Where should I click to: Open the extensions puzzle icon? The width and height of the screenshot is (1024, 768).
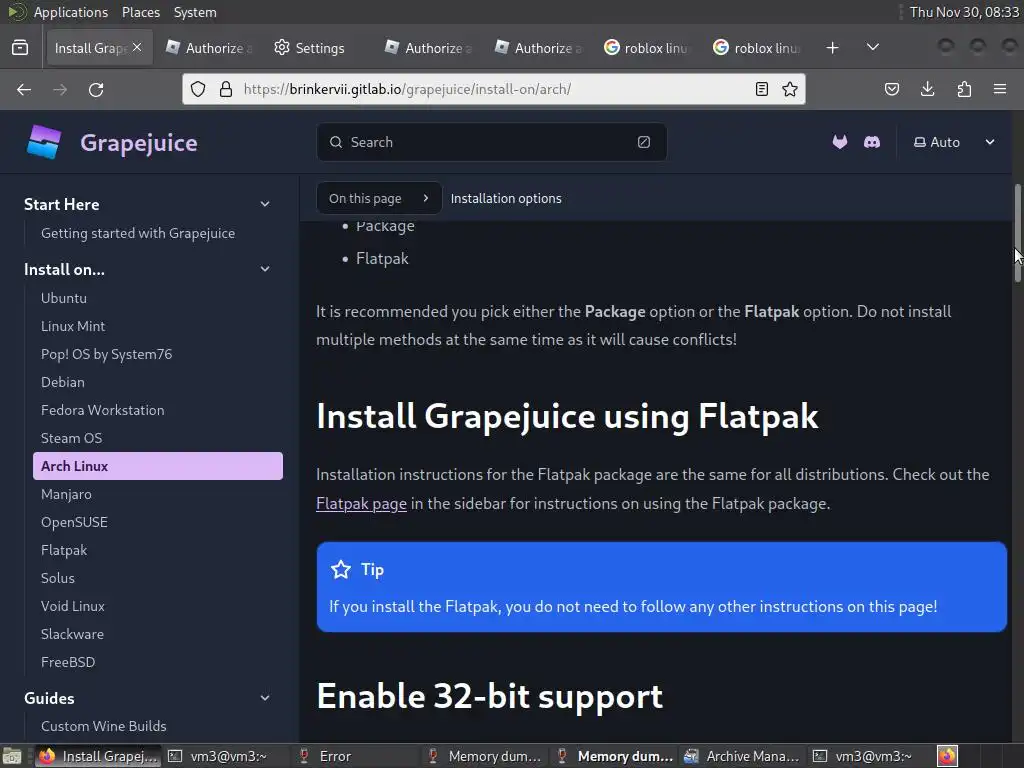coord(964,89)
